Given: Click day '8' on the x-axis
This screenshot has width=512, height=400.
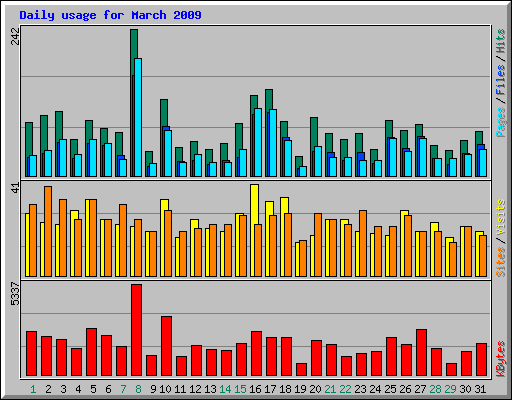Looking at the screenshot, I should coord(138,389).
